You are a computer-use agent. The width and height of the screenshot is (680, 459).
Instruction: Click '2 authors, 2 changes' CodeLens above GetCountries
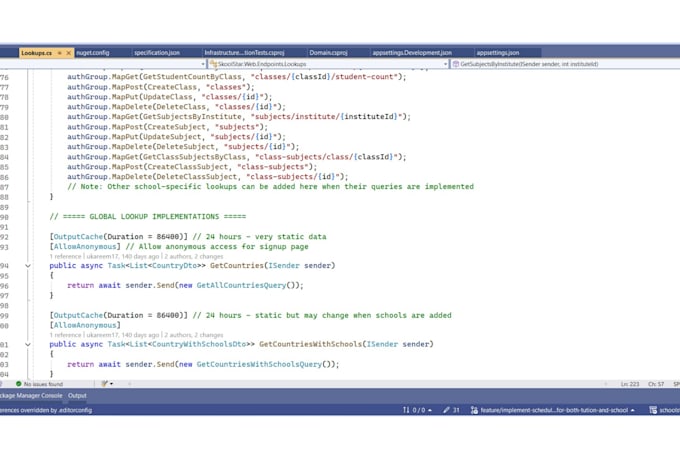pos(194,256)
